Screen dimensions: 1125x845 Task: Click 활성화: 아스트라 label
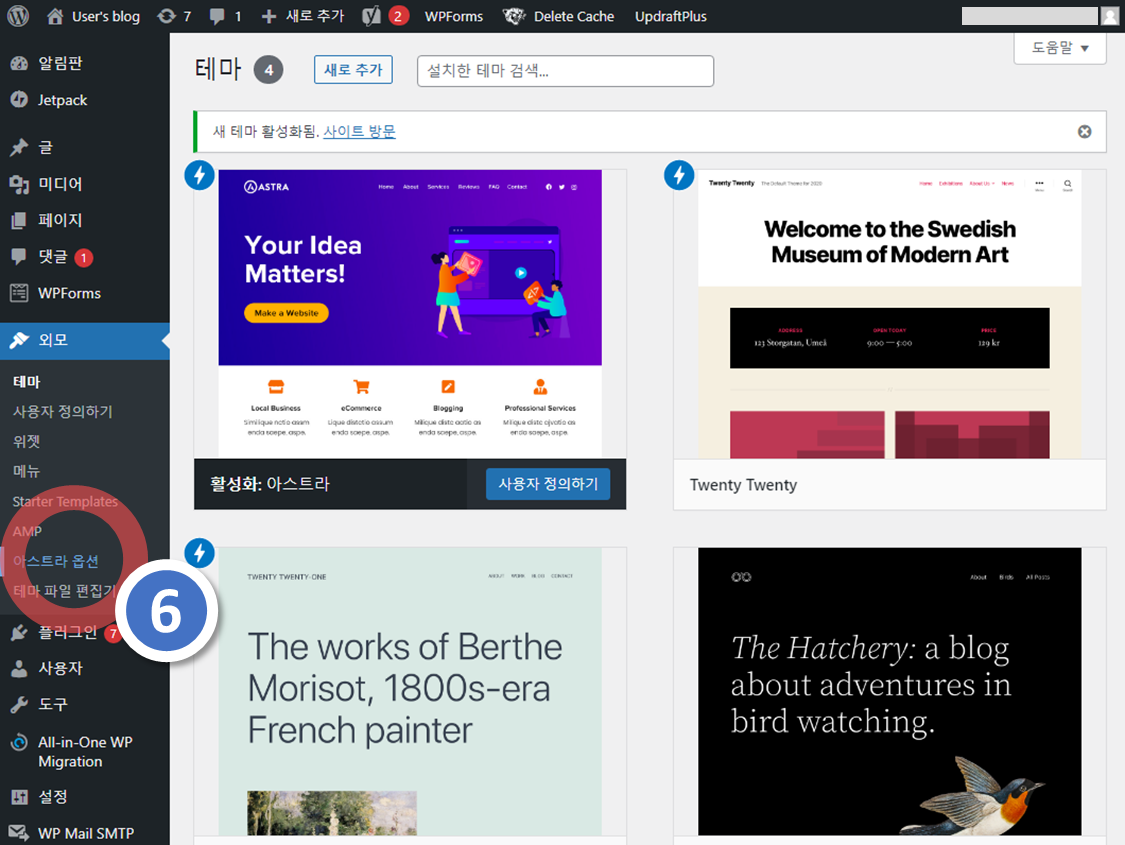pyautogui.click(x=270, y=484)
